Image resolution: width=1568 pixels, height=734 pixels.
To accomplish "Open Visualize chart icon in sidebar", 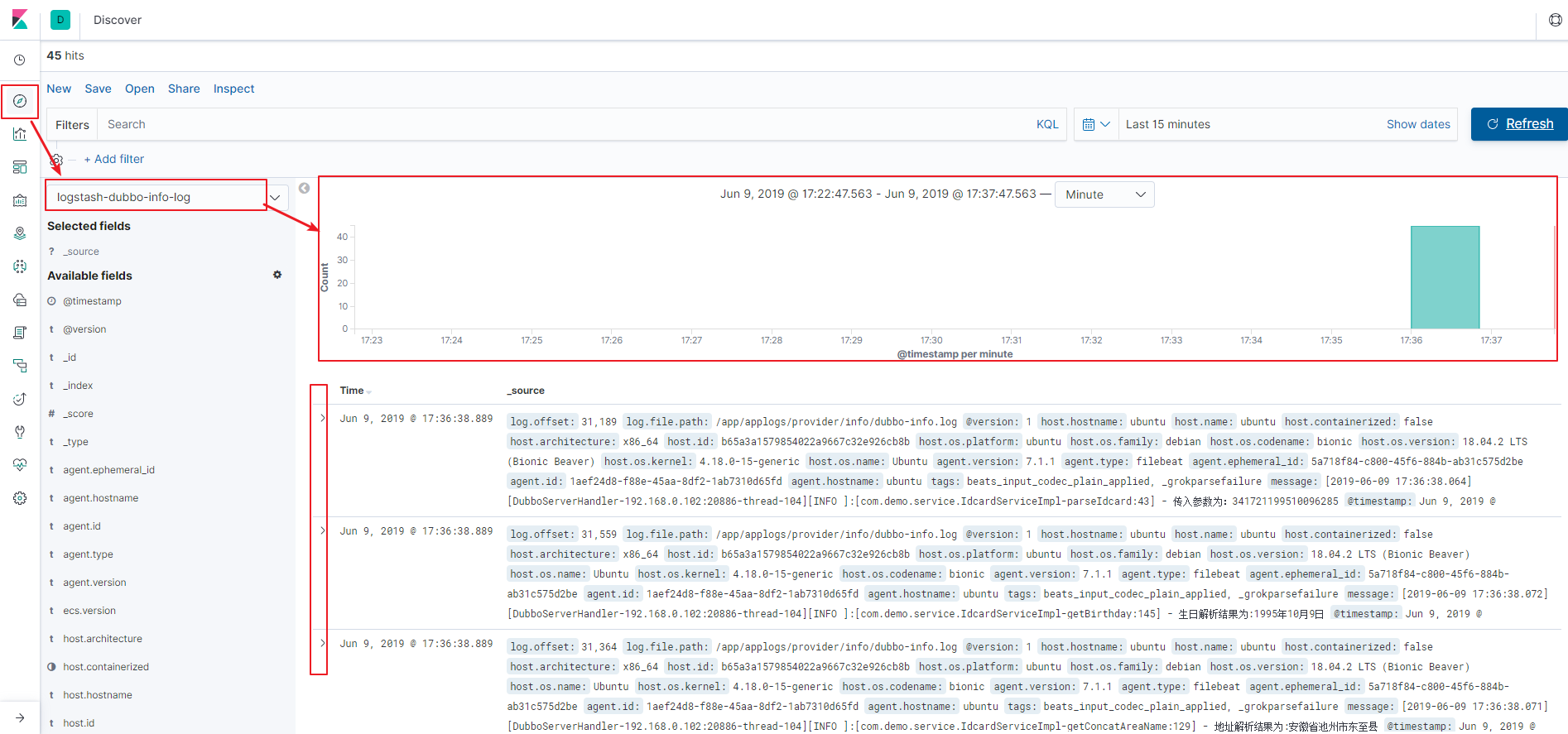I will pyautogui.click(x=20, y=134).
